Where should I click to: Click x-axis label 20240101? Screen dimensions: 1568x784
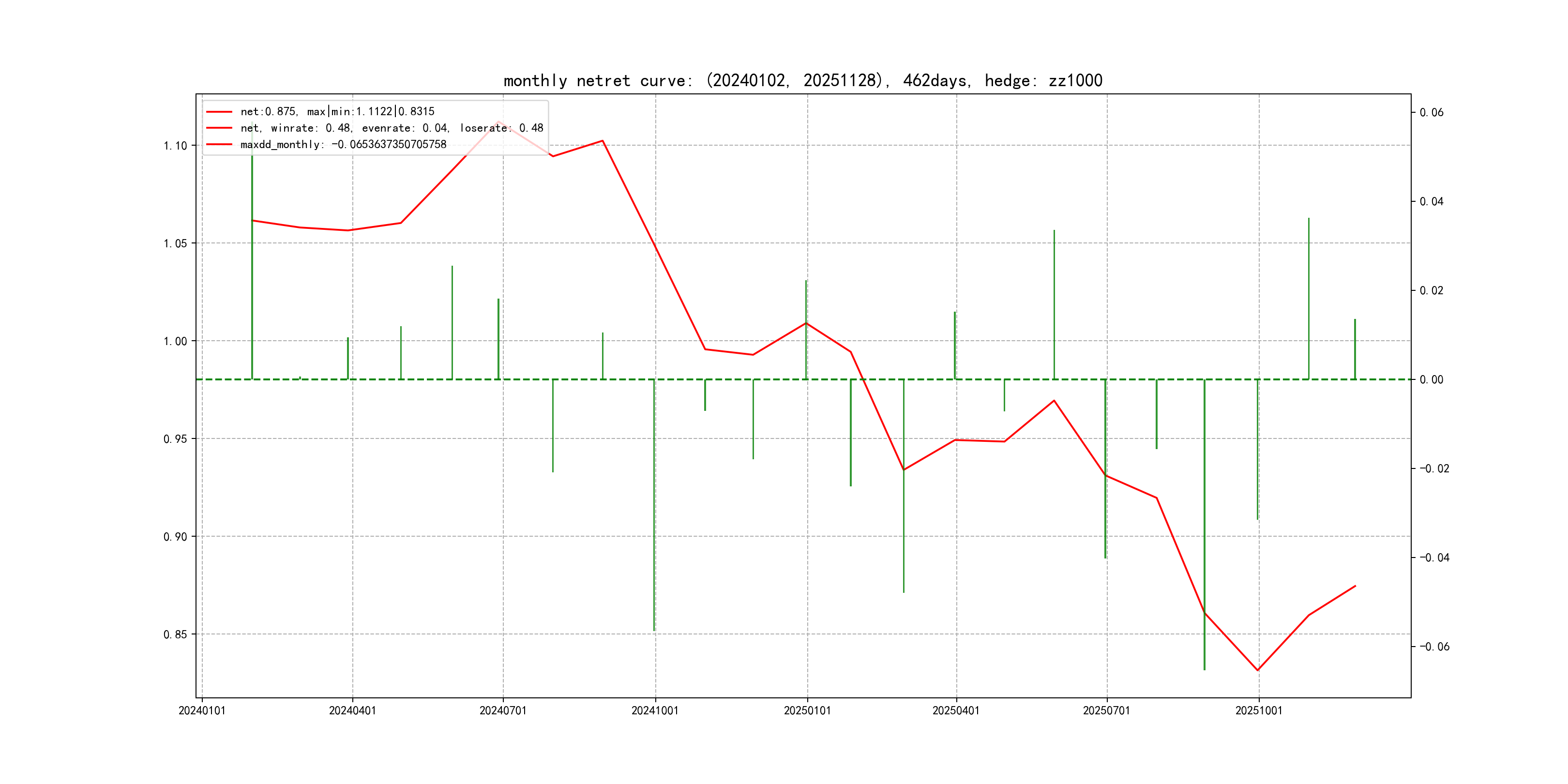pyautogui.click(x=202, y=710)
